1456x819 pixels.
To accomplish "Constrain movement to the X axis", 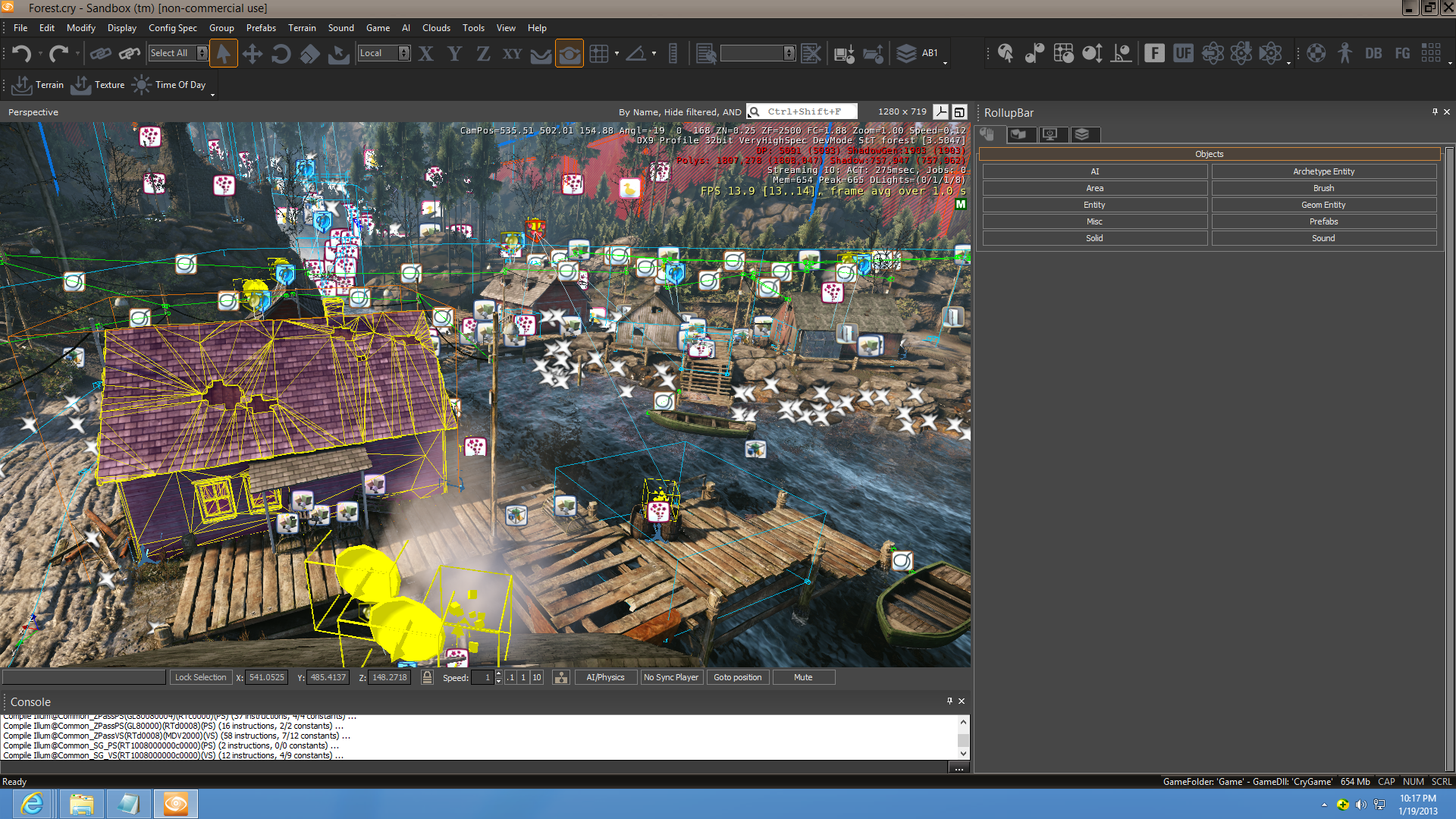I will tap(425, 53).
